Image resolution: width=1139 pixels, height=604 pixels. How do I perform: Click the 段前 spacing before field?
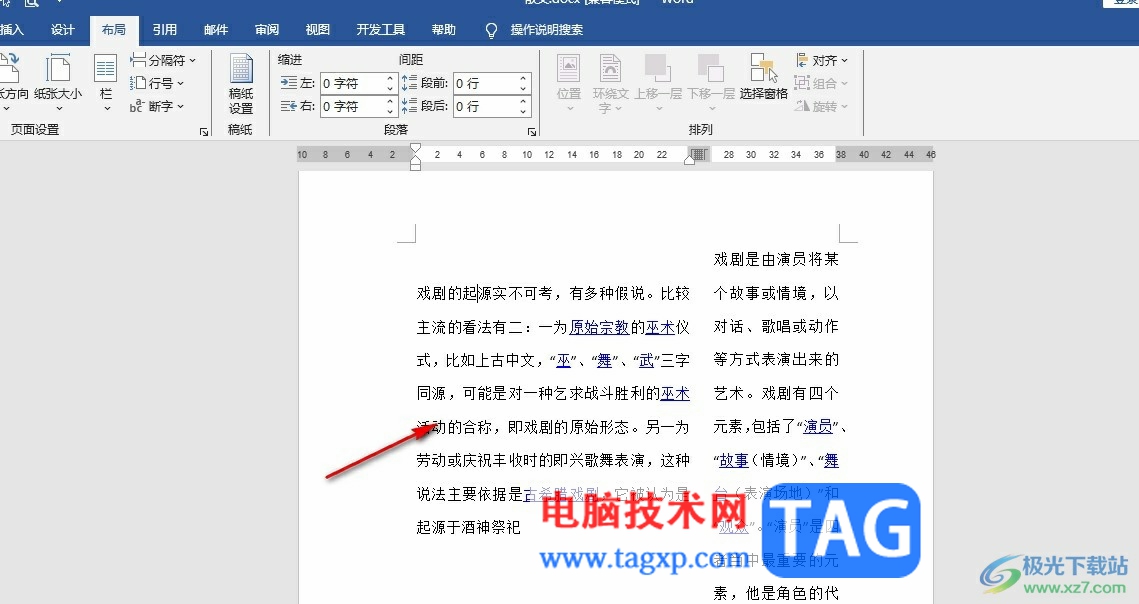(x=485, y=84)
